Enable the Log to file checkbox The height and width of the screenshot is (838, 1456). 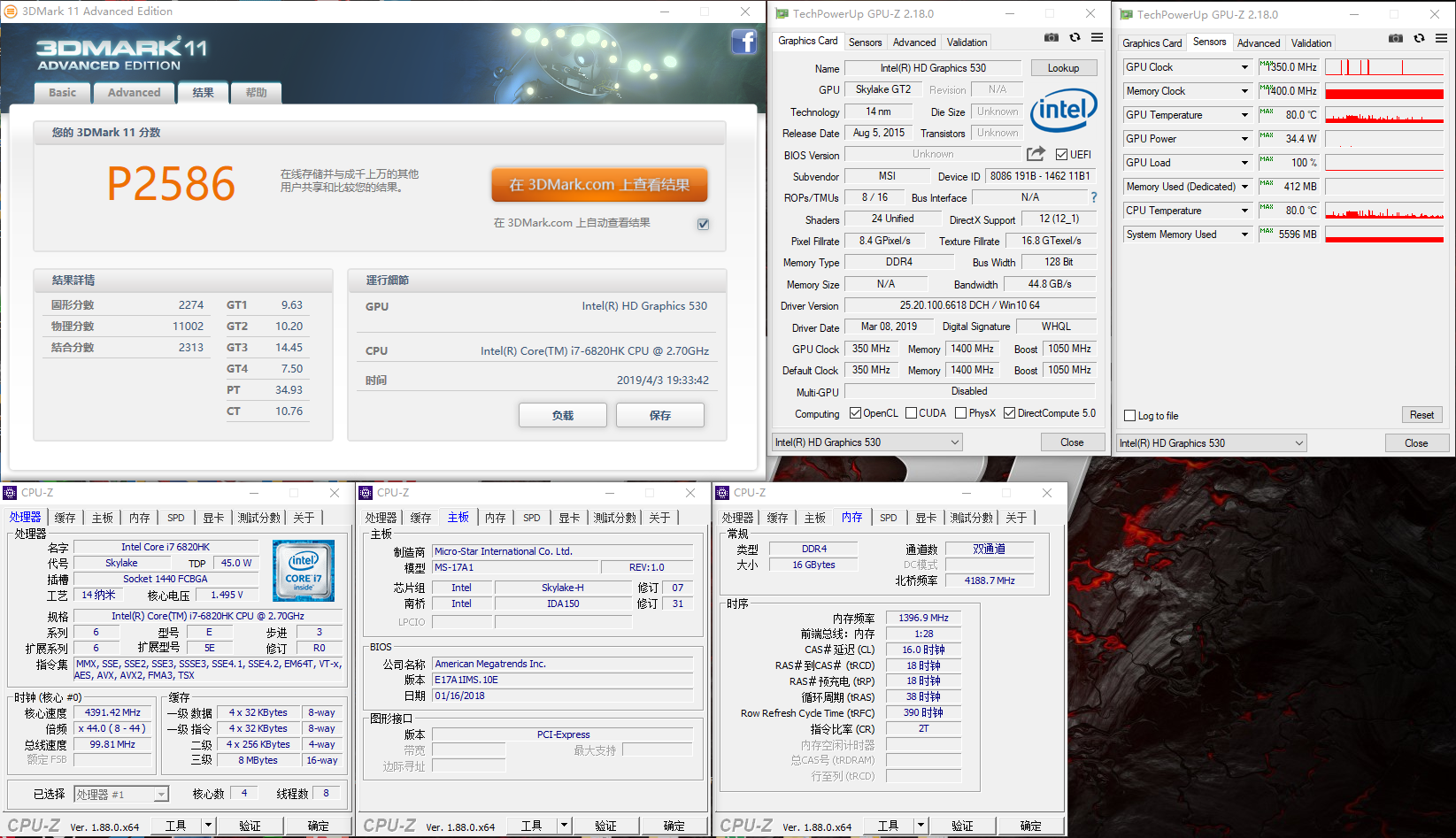pos(1129,416)
